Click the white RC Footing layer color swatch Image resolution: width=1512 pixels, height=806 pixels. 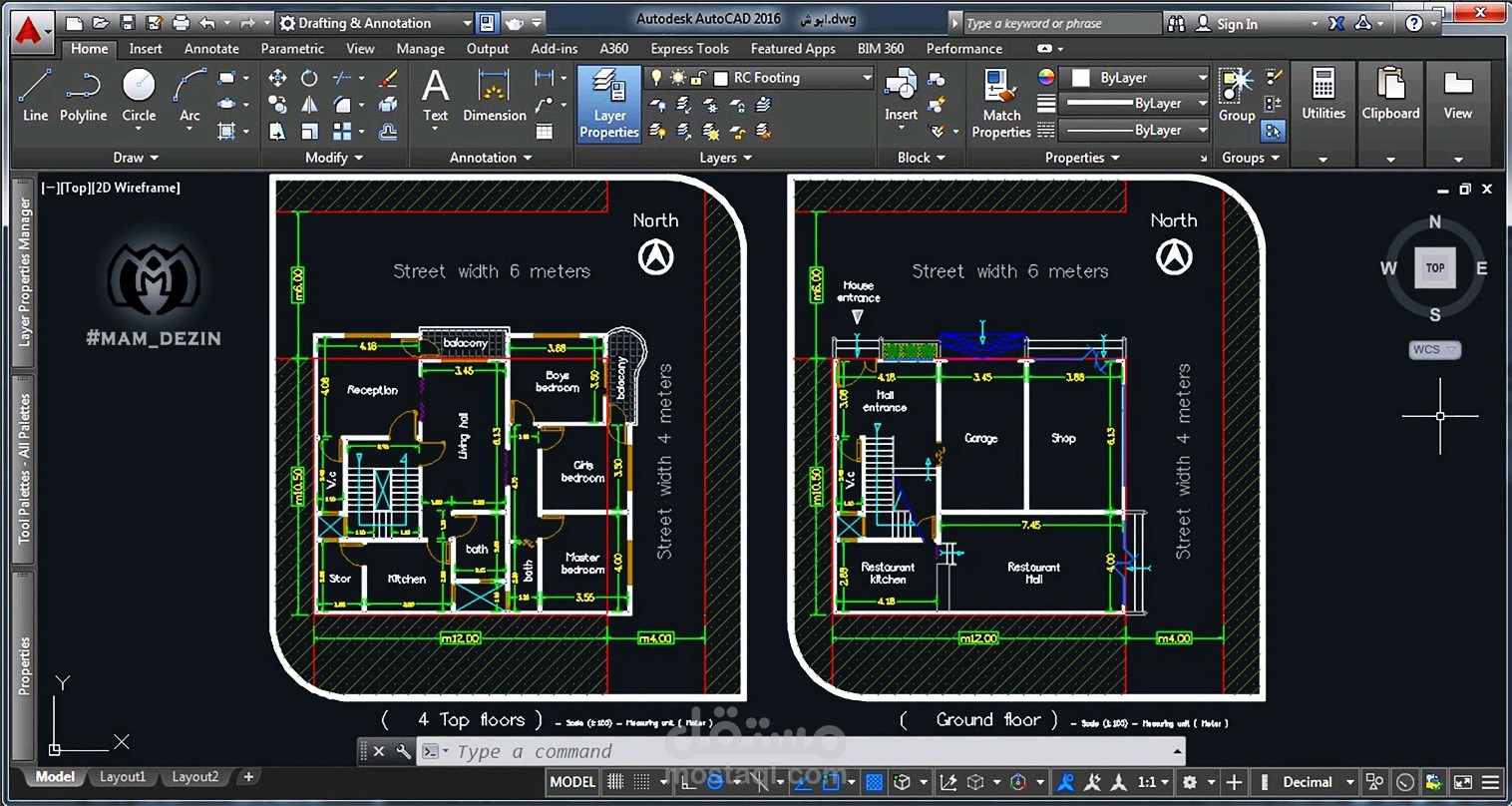click(x=721, y=78)
